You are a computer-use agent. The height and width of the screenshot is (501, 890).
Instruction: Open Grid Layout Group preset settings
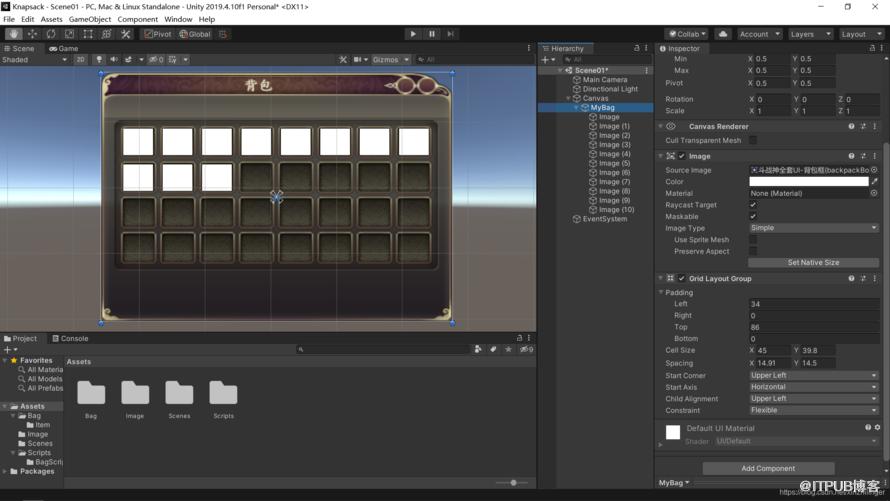863,279
